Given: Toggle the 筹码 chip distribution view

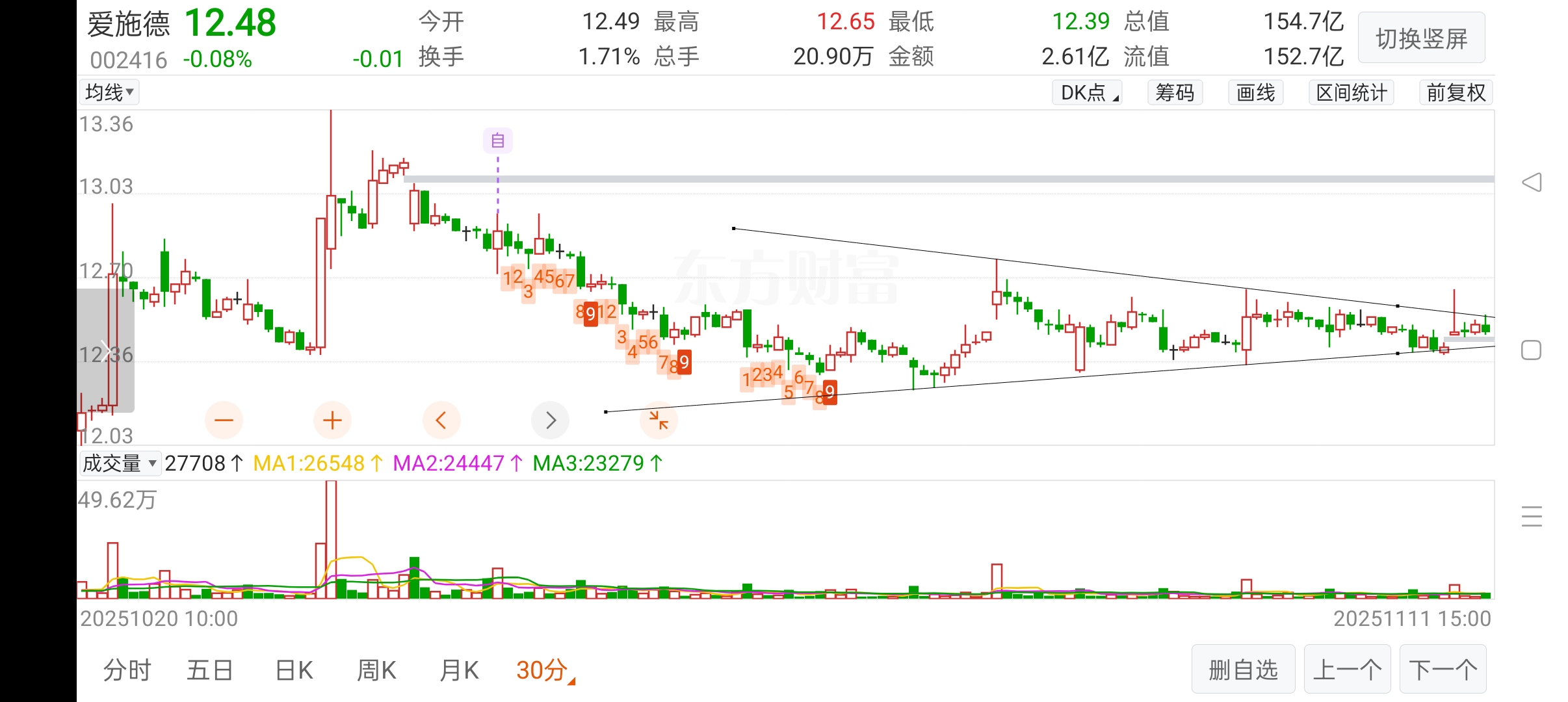Looking at the screenshot, I should [1175, 93].
